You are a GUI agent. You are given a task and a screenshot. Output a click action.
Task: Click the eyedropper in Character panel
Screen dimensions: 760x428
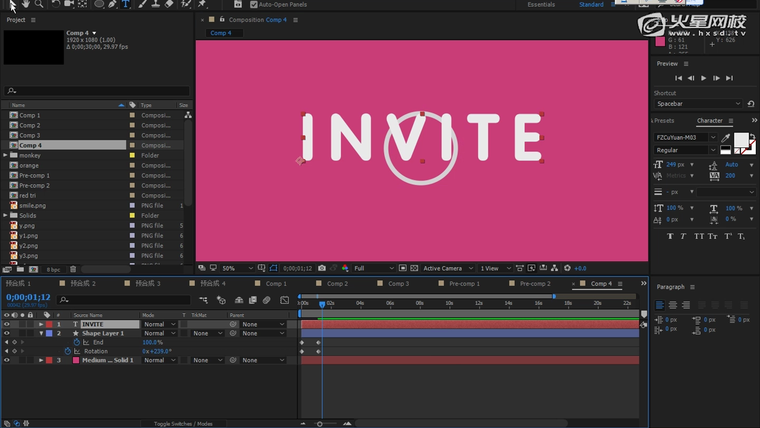pyautogui.click(x=727, y=137)
